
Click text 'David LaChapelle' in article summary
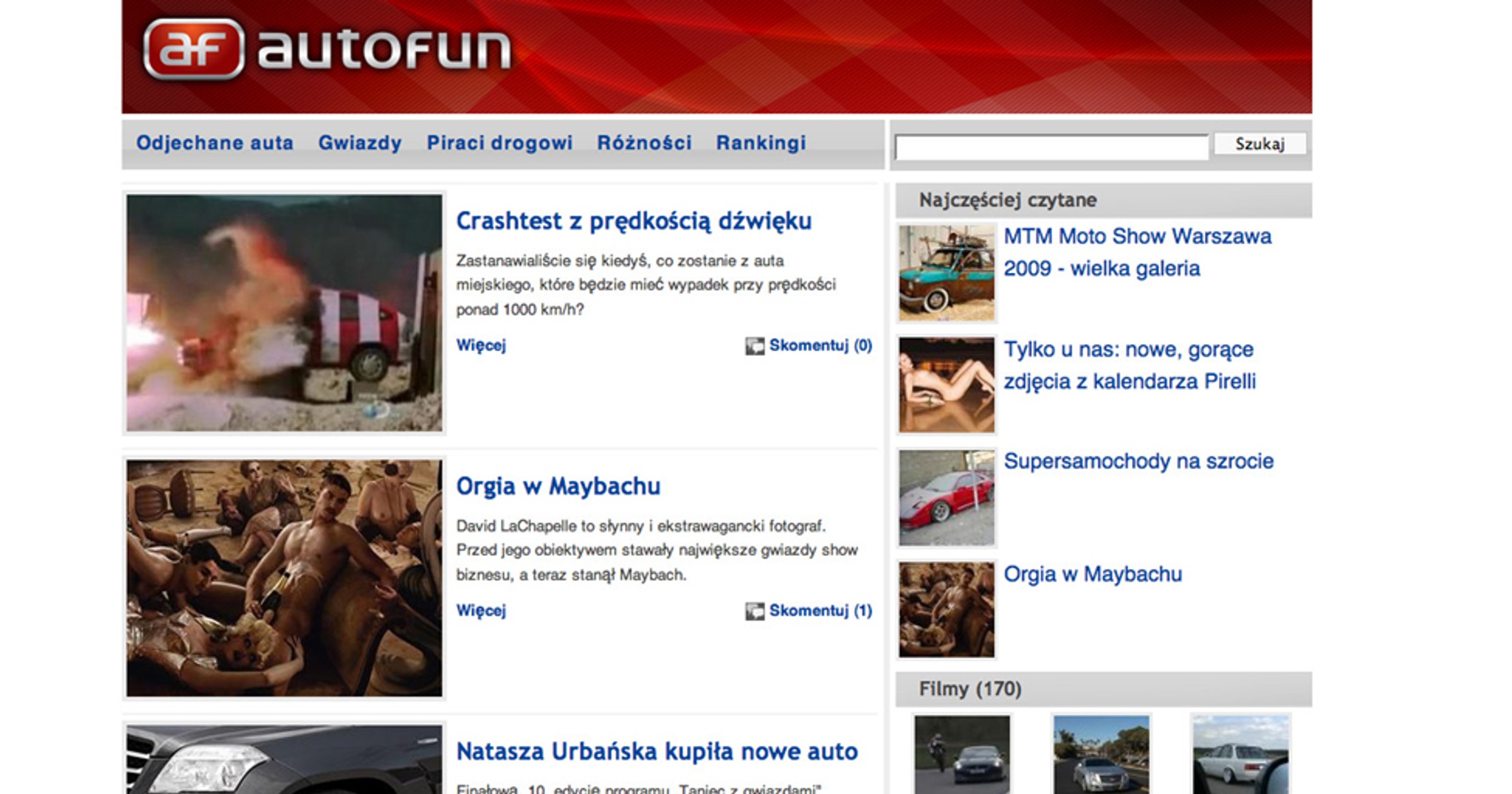(x=517, y=526)
